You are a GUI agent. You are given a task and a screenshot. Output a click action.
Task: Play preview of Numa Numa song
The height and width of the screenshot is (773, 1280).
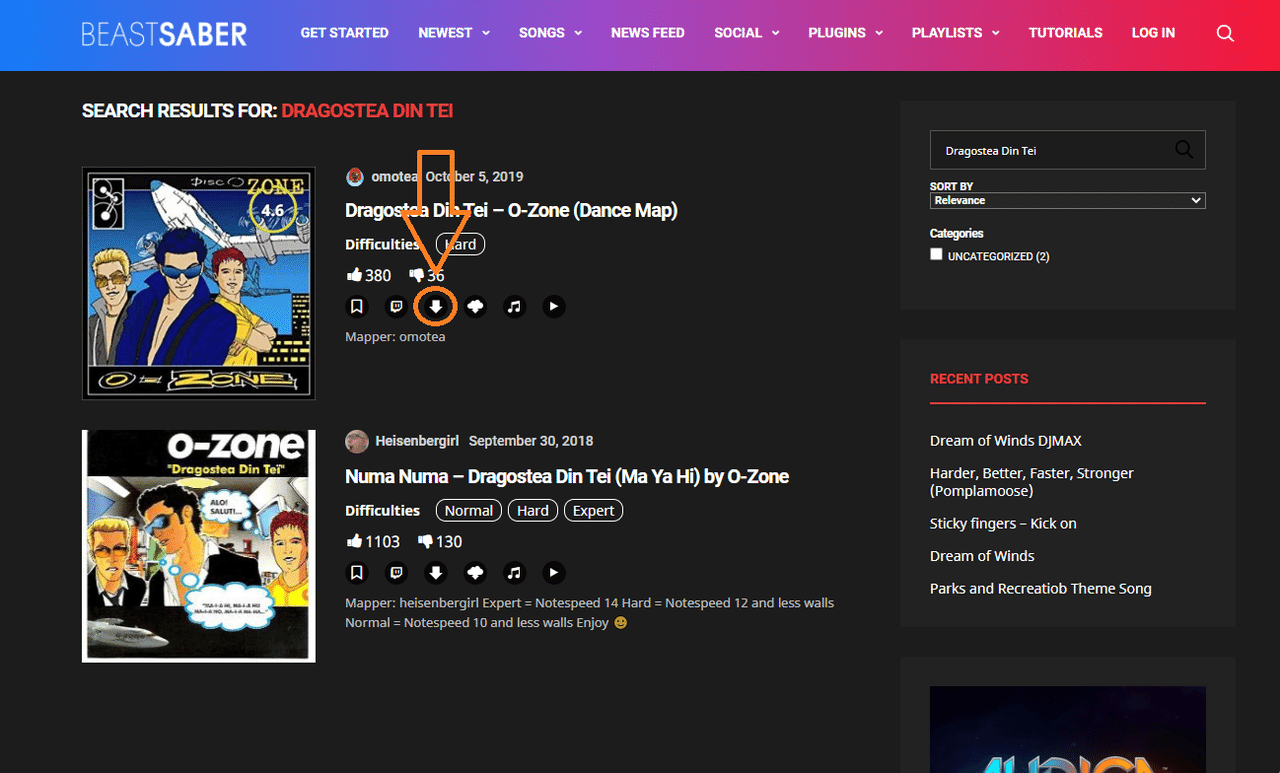coord(554,573)
